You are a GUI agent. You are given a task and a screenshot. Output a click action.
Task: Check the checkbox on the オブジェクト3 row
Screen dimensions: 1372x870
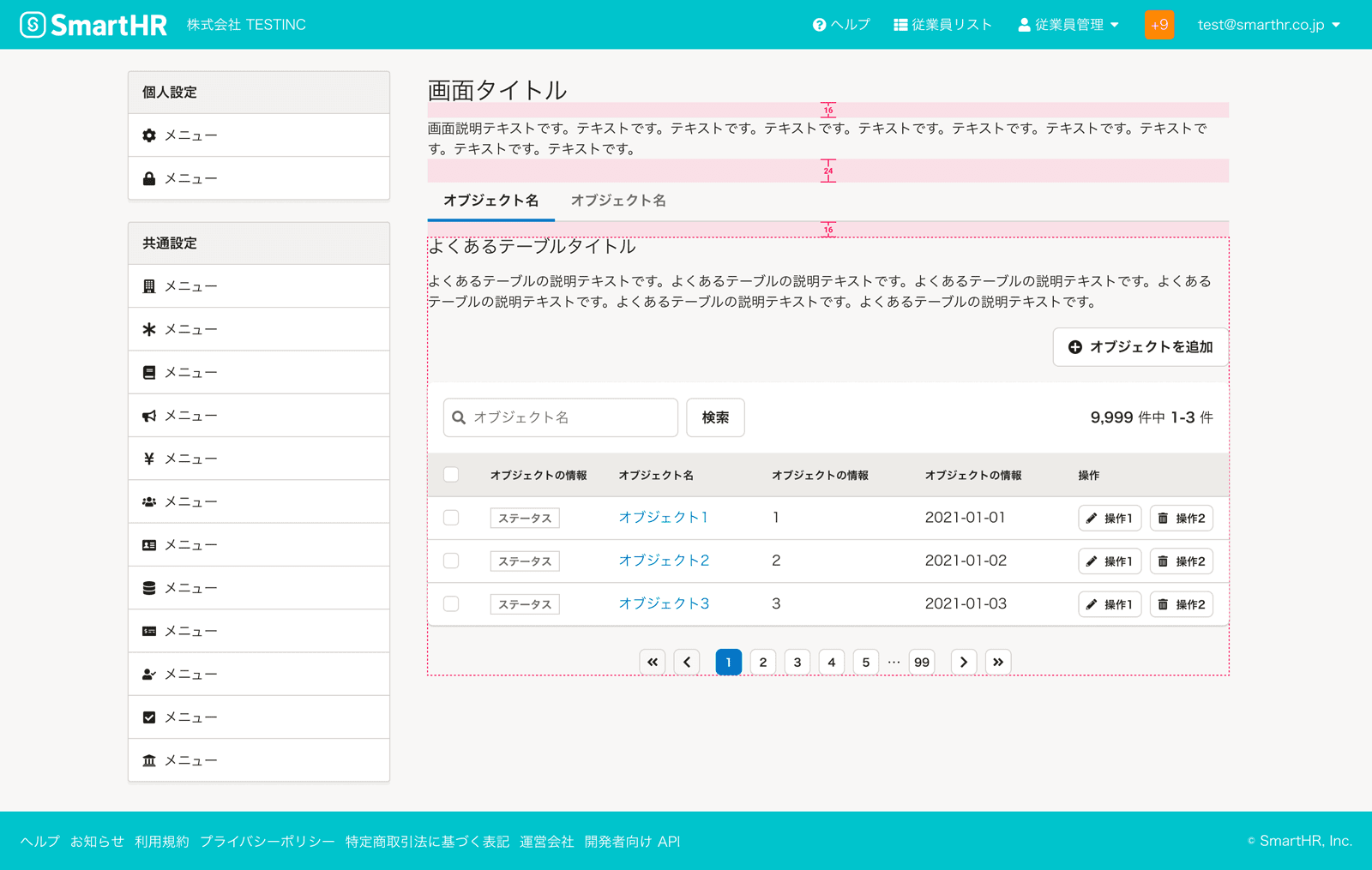(451, 603)
